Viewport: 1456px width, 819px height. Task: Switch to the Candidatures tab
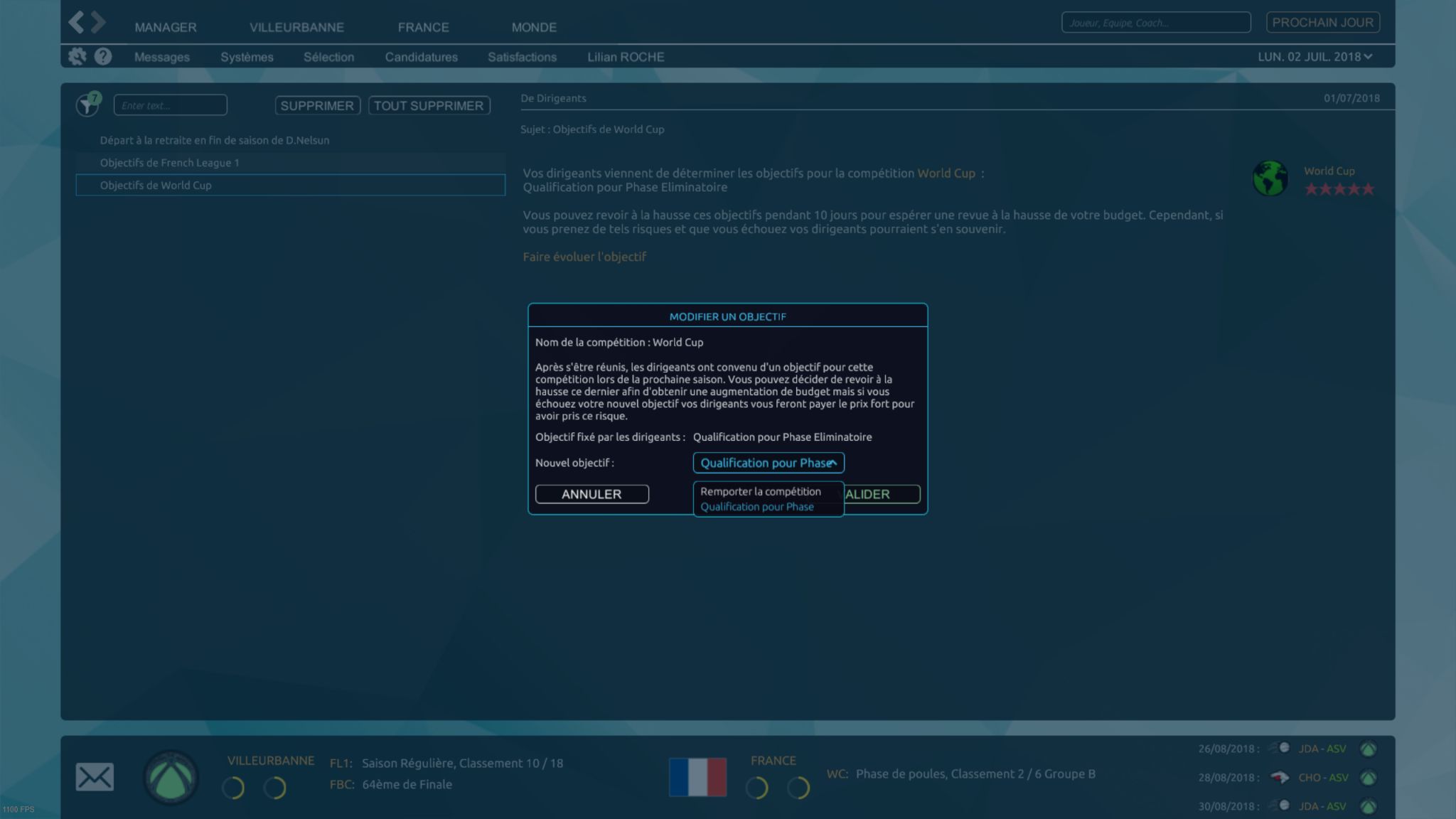[x=422, y=57]
